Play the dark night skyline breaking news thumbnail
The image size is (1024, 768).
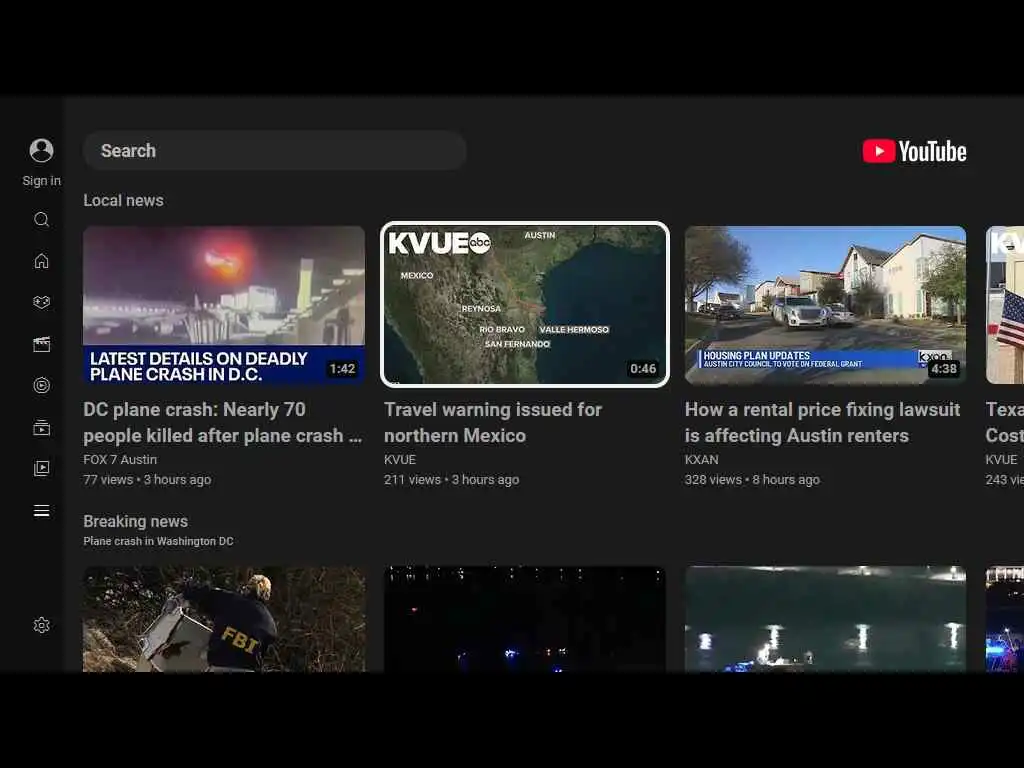click(524, 619)
